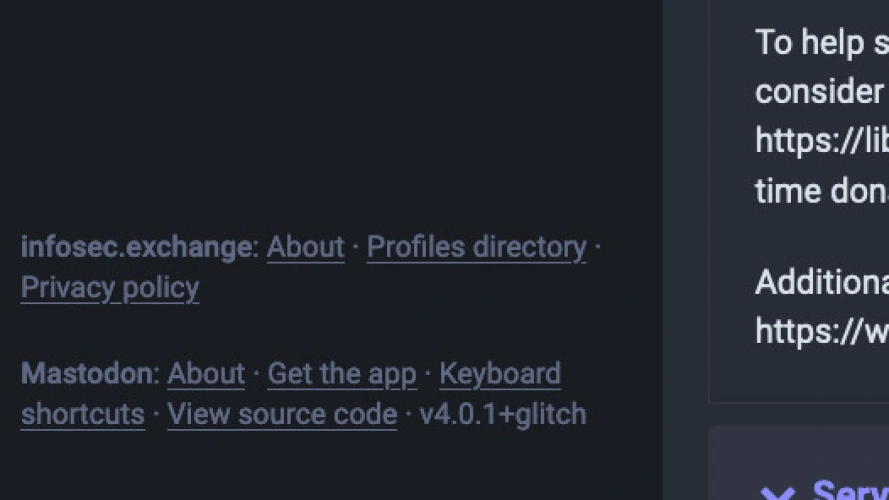
Task: Click the line starting with "Additiona"
Action: (822, 282)
